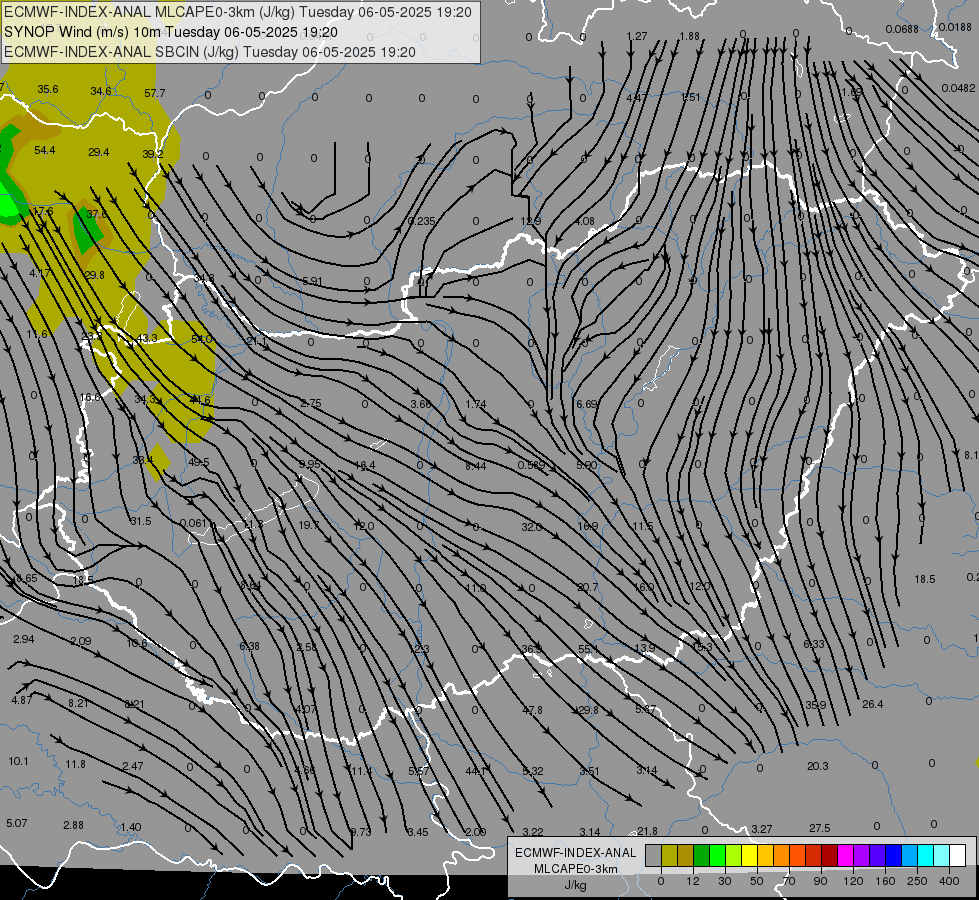
Task: Click the '90' legend scale label
Action: point(820,881)
